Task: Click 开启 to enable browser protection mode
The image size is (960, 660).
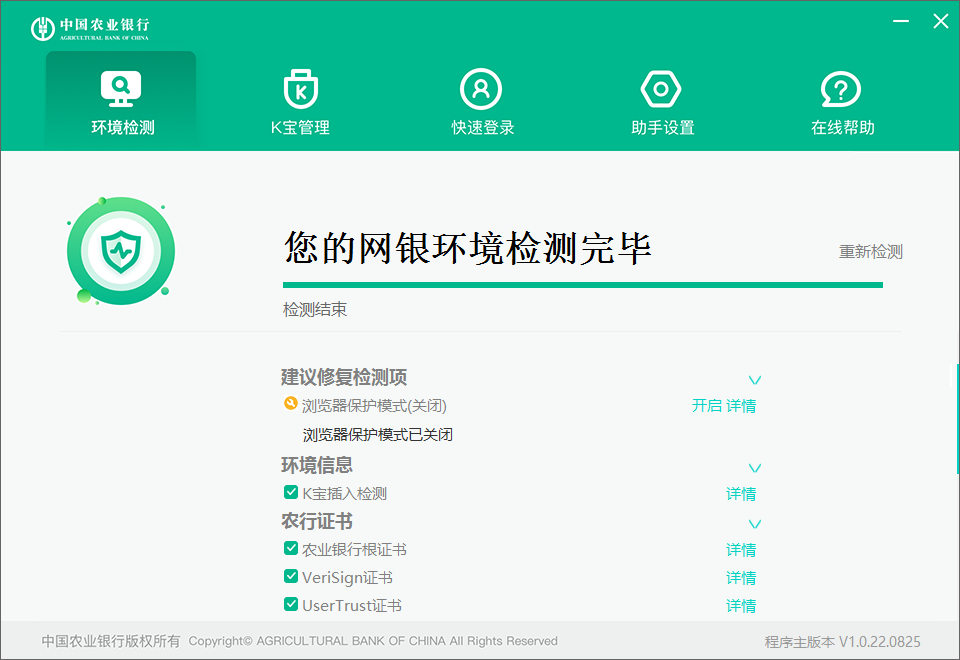Action: tap(706, 406)
